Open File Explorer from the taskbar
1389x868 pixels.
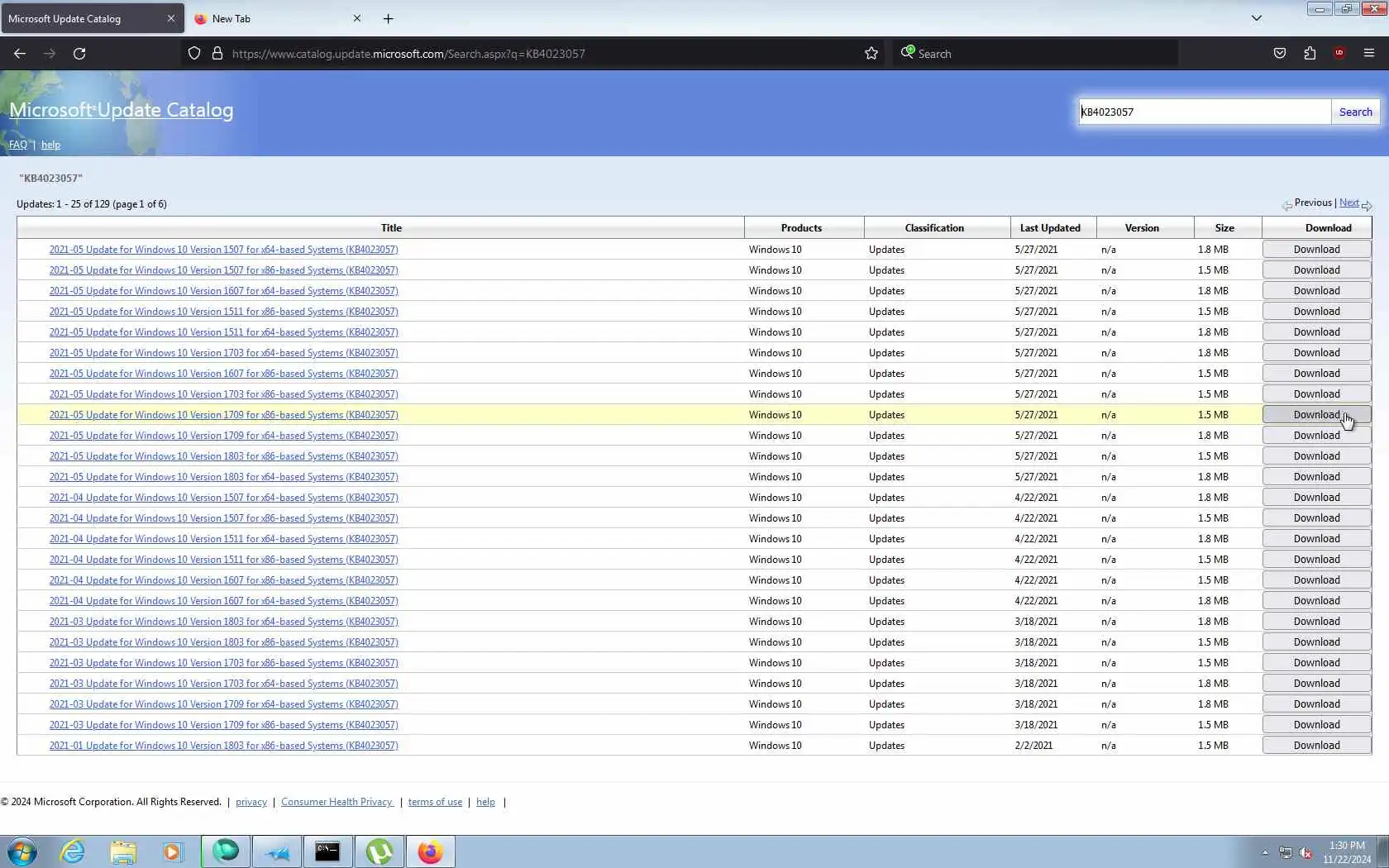point(123,851)
